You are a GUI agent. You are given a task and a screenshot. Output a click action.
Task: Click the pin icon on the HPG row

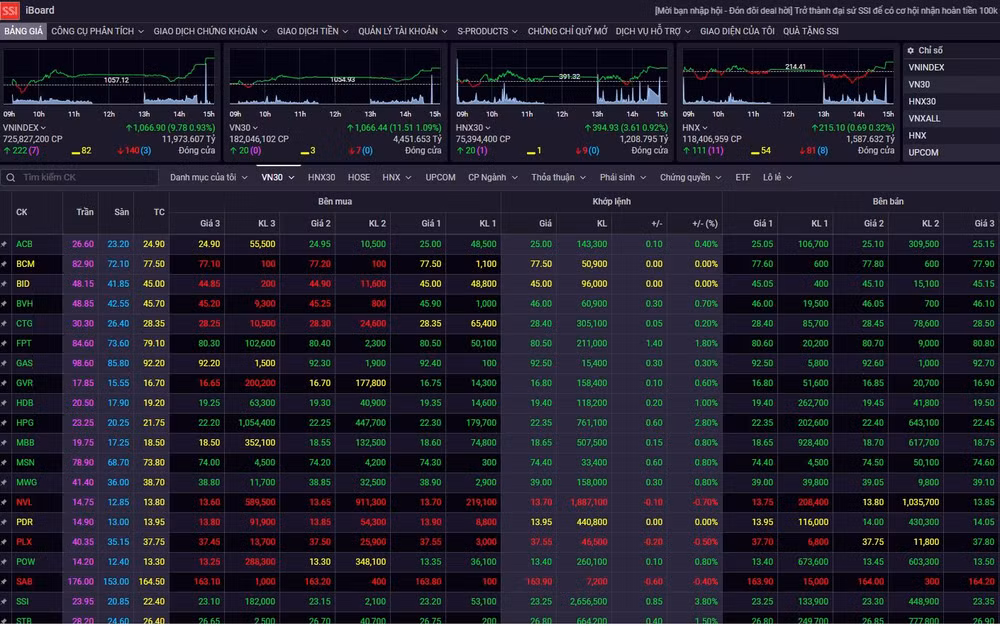click(x=4, y=423)
